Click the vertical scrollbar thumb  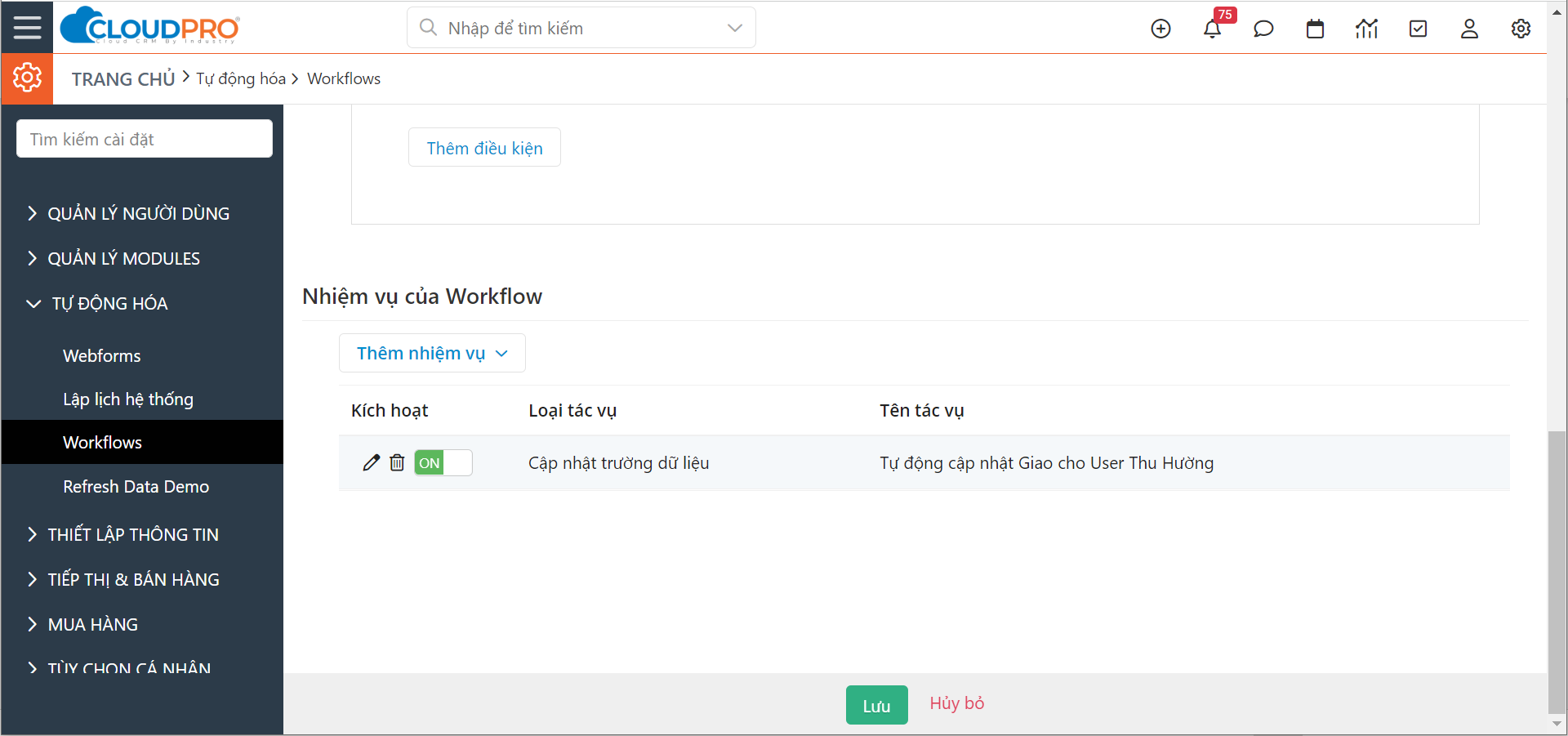(1557, 572)
